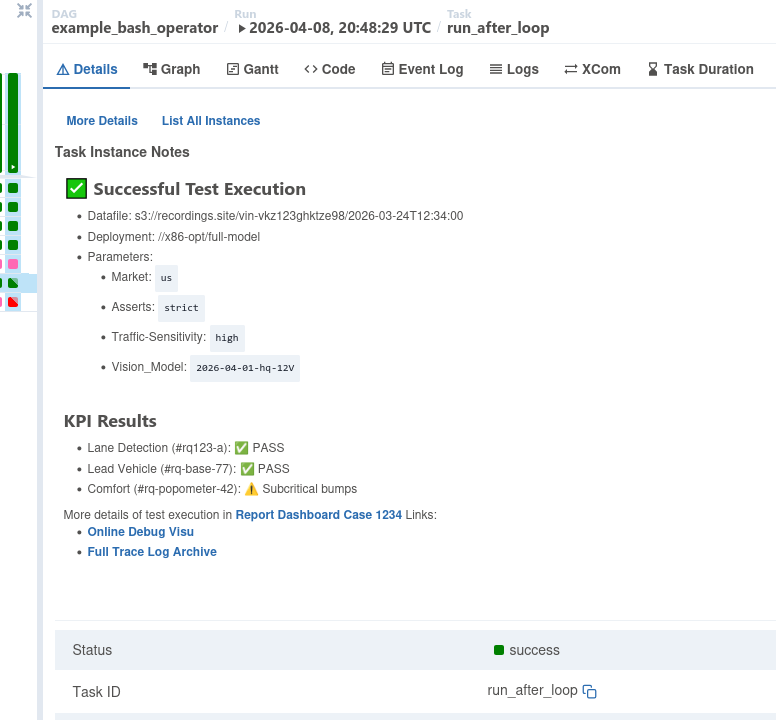Click green checkmark beside Successful Test Execution

tap(77, 189)
